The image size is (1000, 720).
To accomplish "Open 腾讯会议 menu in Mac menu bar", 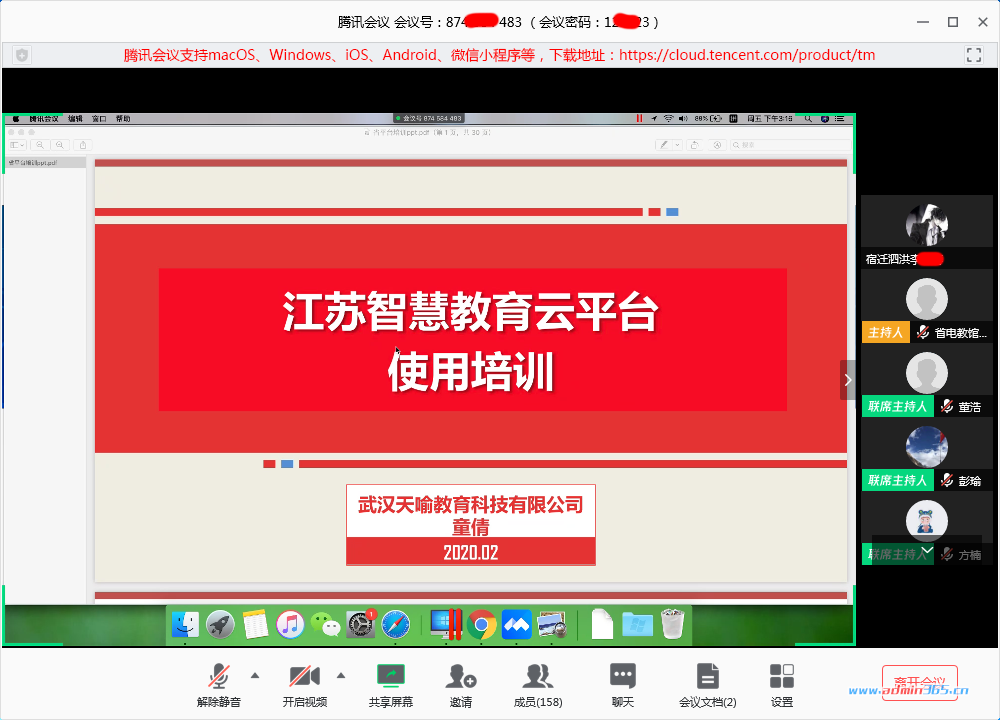I will [43, 119].
